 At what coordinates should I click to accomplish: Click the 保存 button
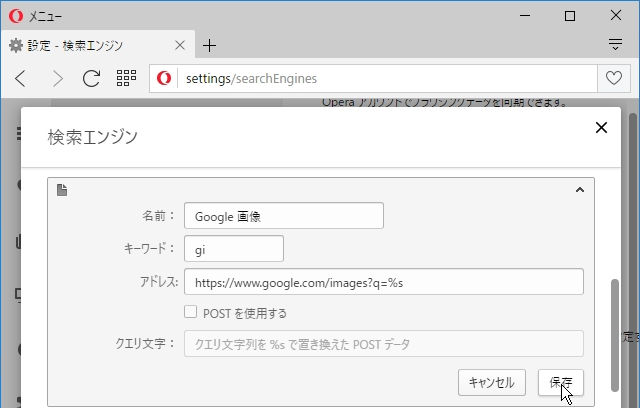[x=561, y=383]
